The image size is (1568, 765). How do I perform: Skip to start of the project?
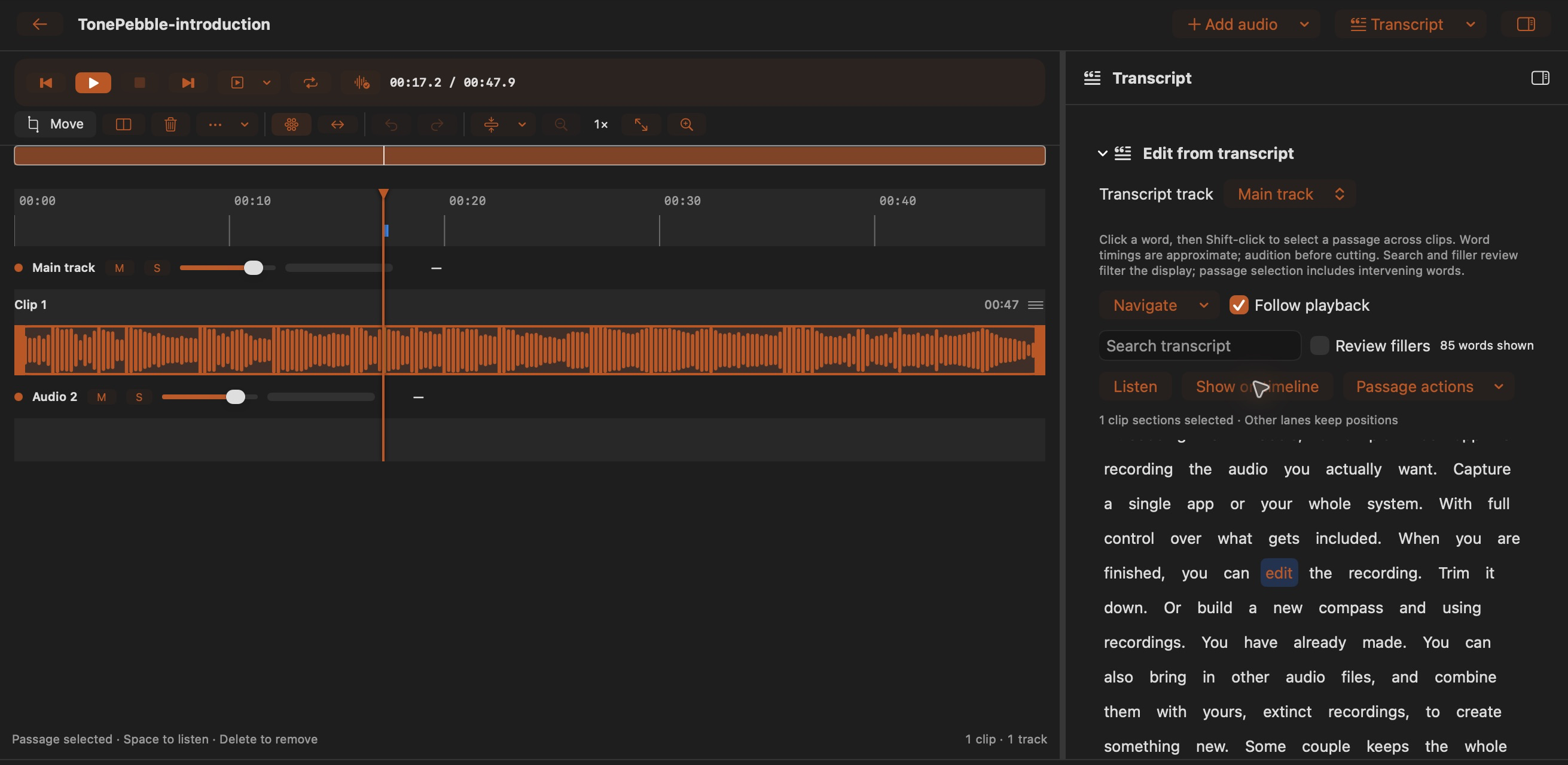point(45,82)
